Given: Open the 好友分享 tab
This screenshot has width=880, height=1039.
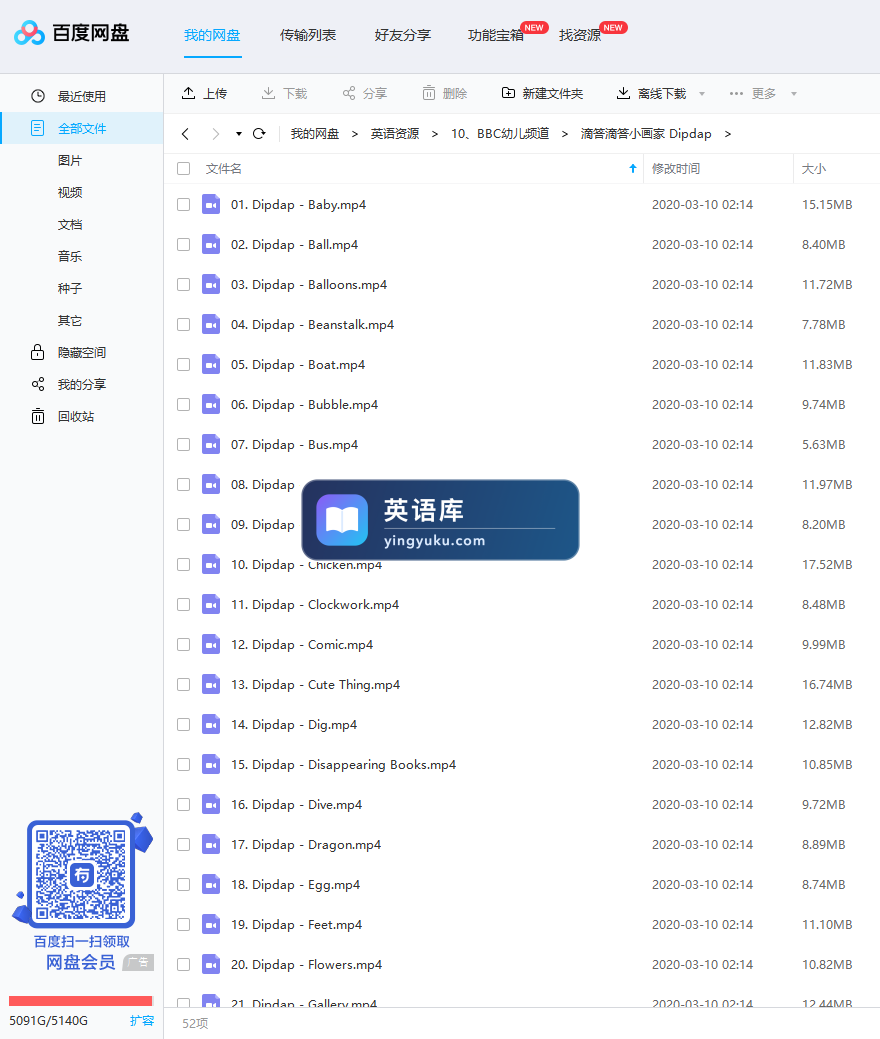Looking at the screenshot, I should point(402,35).
